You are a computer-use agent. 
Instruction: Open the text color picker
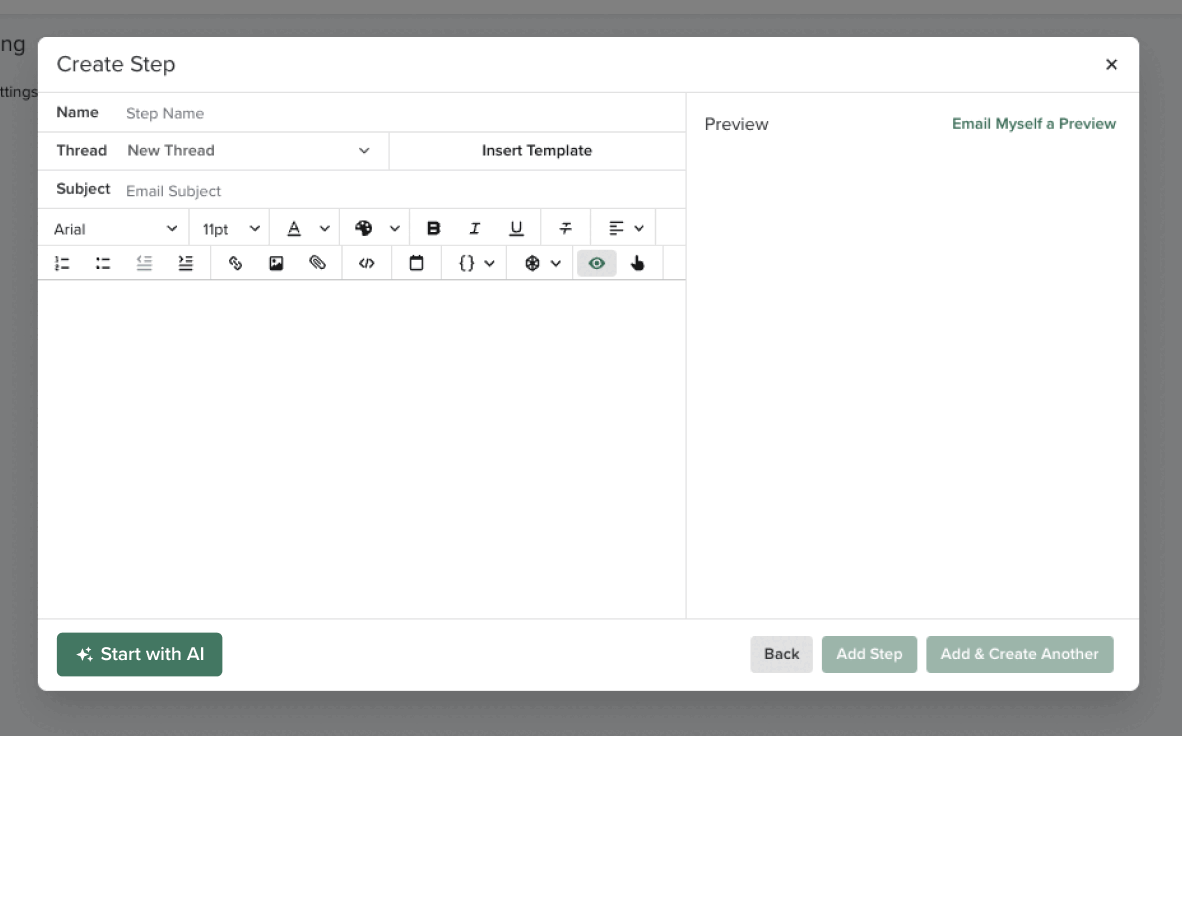[x=305, y=228]
